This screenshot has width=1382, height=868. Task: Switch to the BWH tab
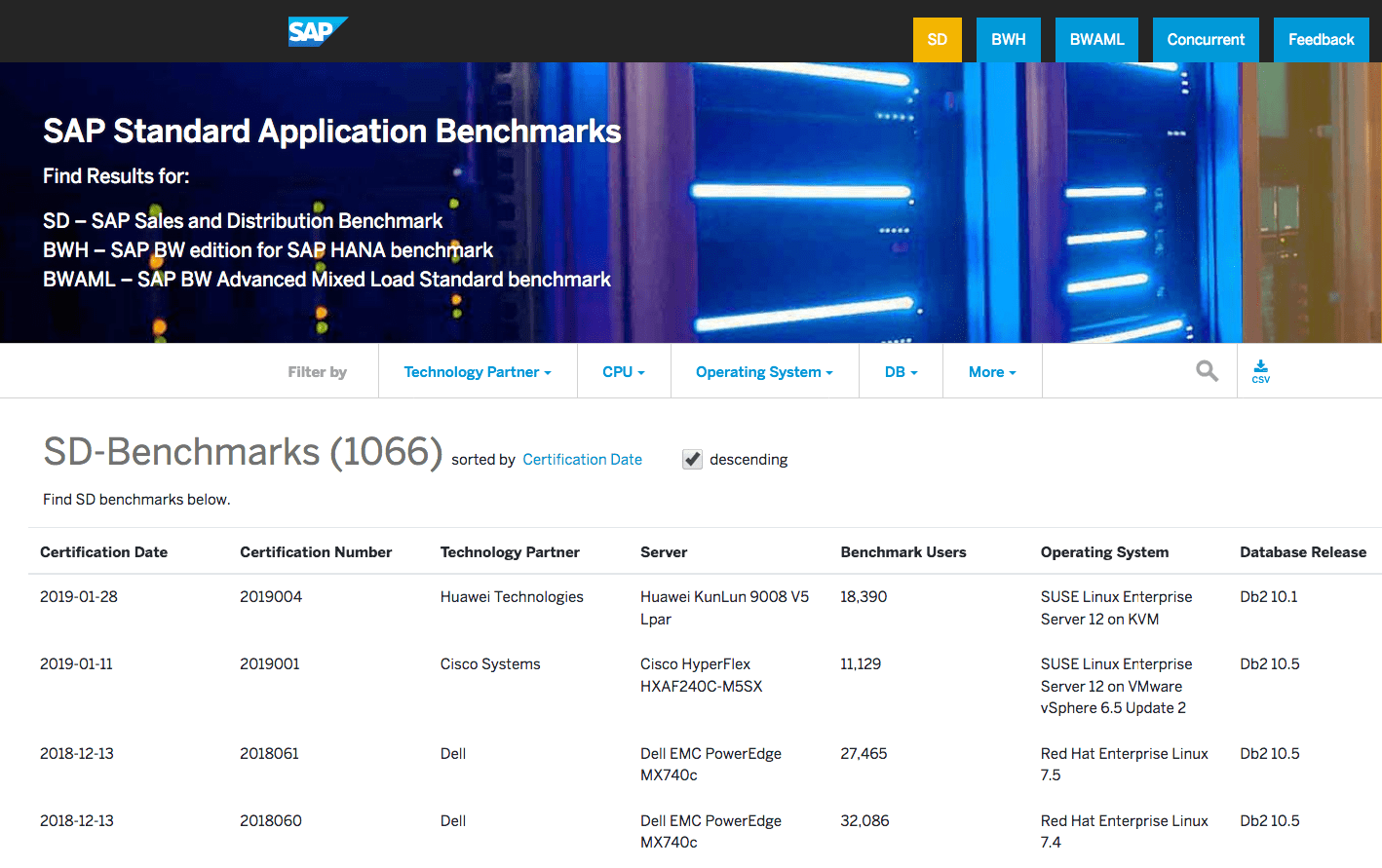point(1009,40)
